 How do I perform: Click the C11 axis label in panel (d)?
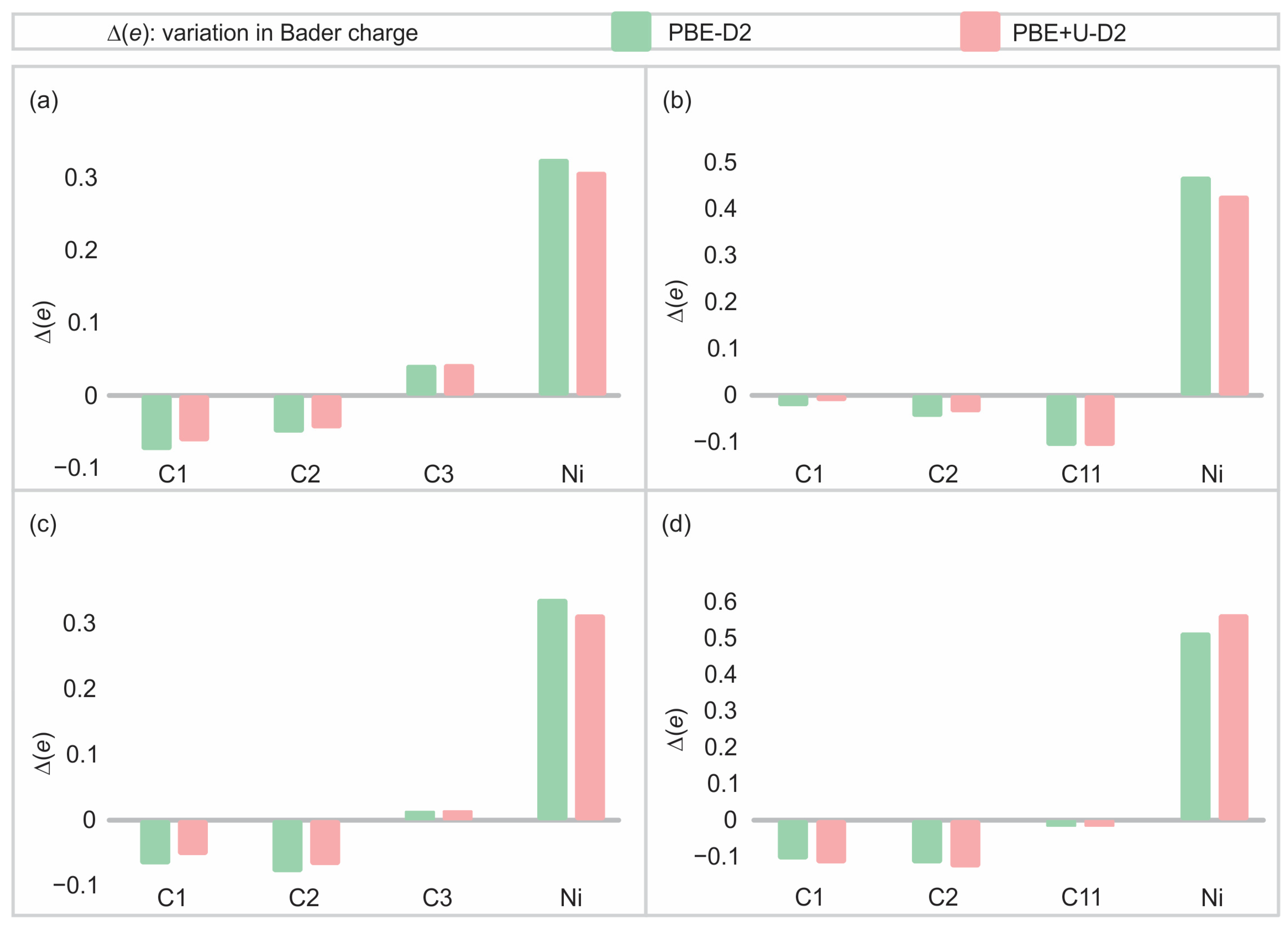(x=1081, y=898)
